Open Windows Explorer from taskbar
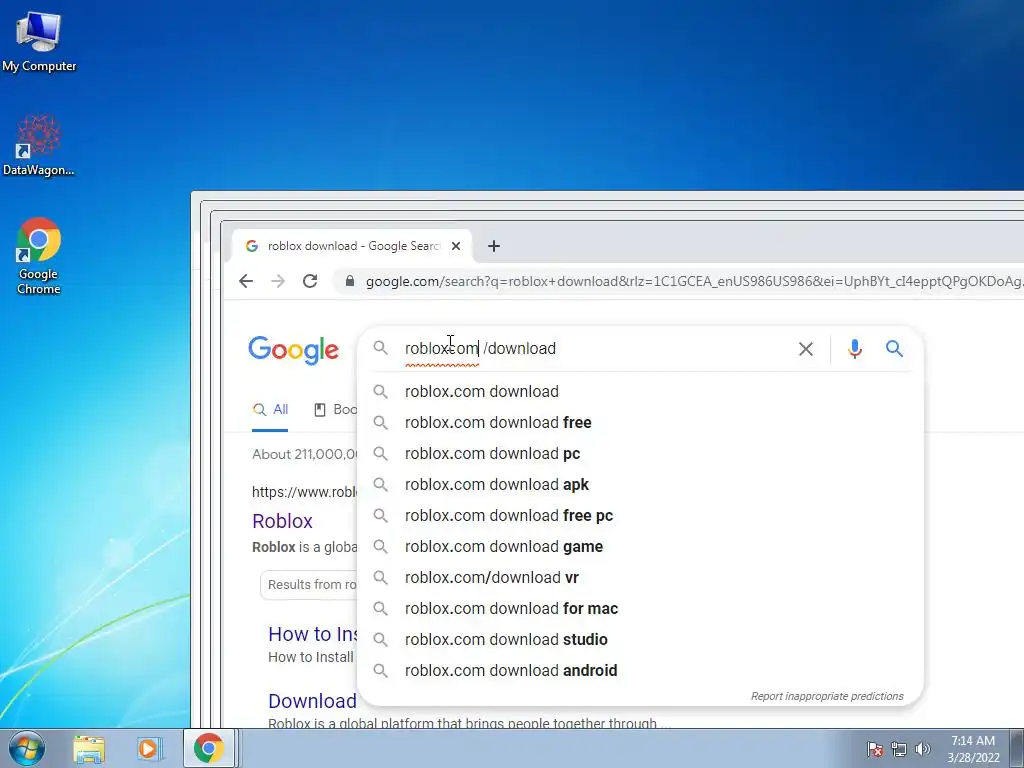This screenshot has width=1024, height=768. [x=89, y=749]
